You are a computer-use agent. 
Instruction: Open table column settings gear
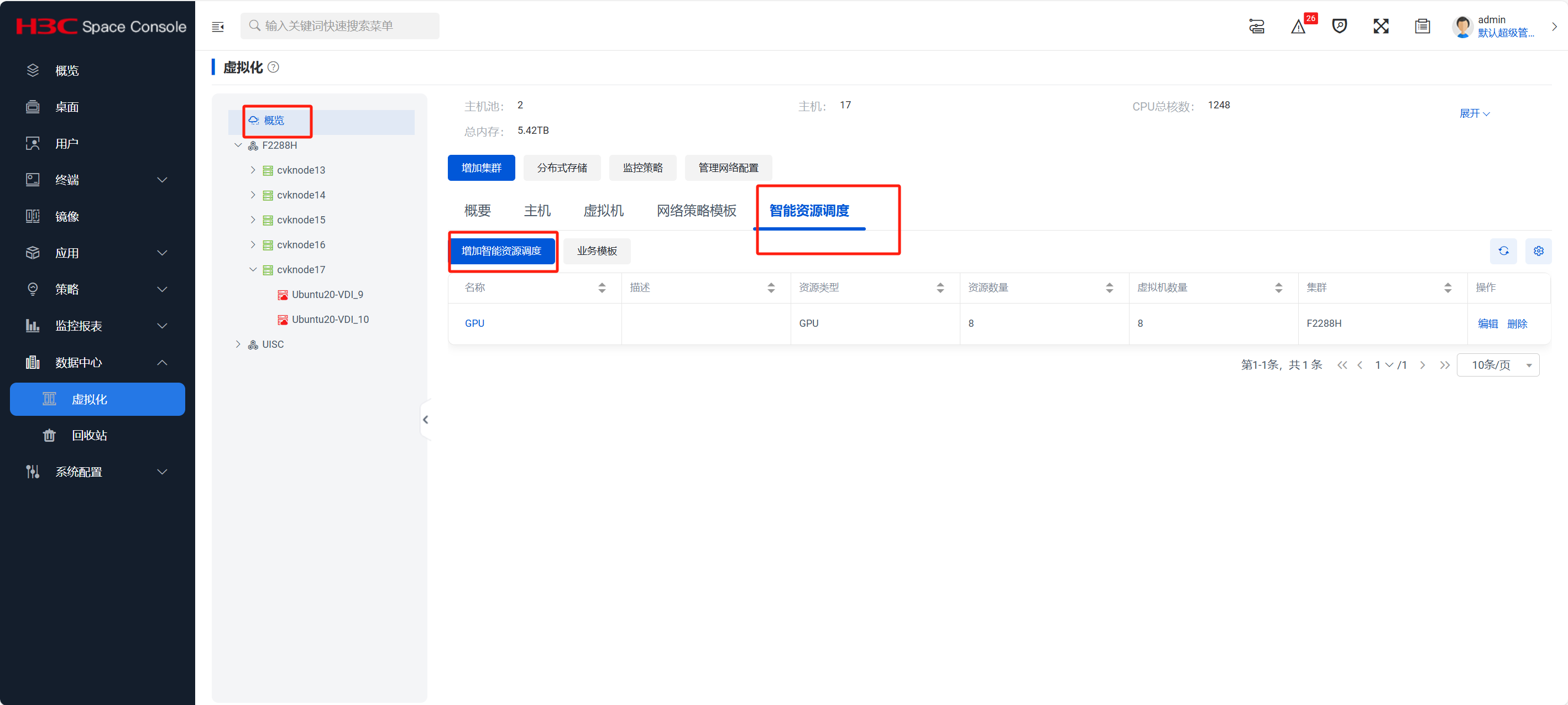click(1538, 251)
